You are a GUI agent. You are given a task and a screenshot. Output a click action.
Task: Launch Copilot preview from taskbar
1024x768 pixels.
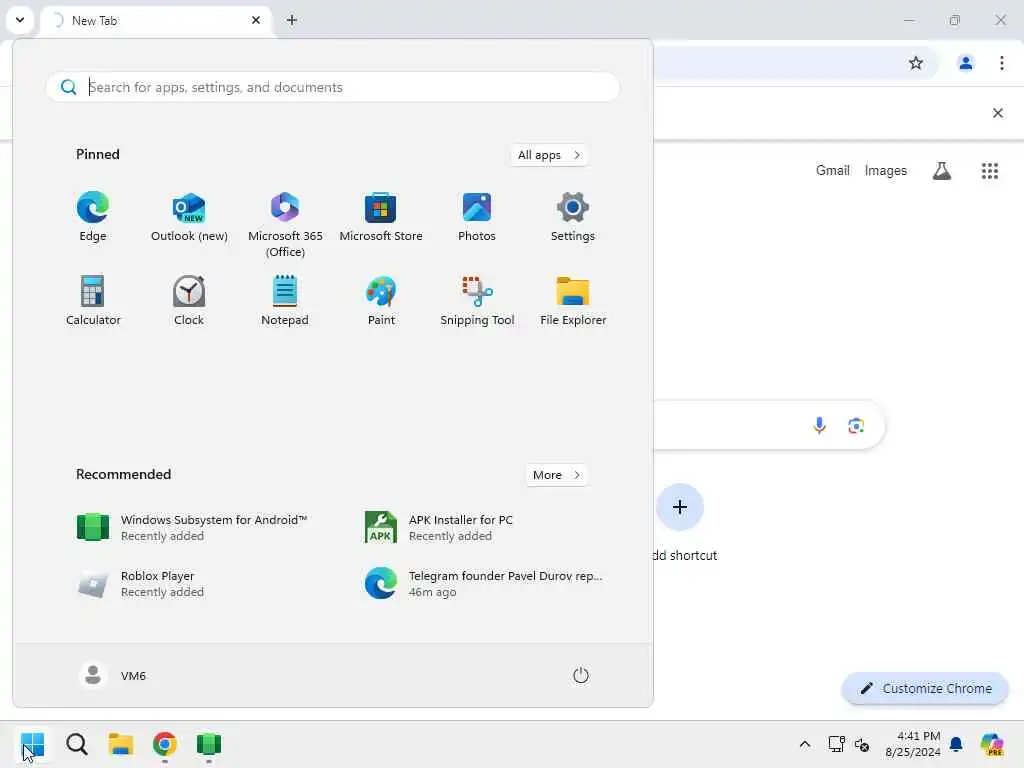point(992,744)
